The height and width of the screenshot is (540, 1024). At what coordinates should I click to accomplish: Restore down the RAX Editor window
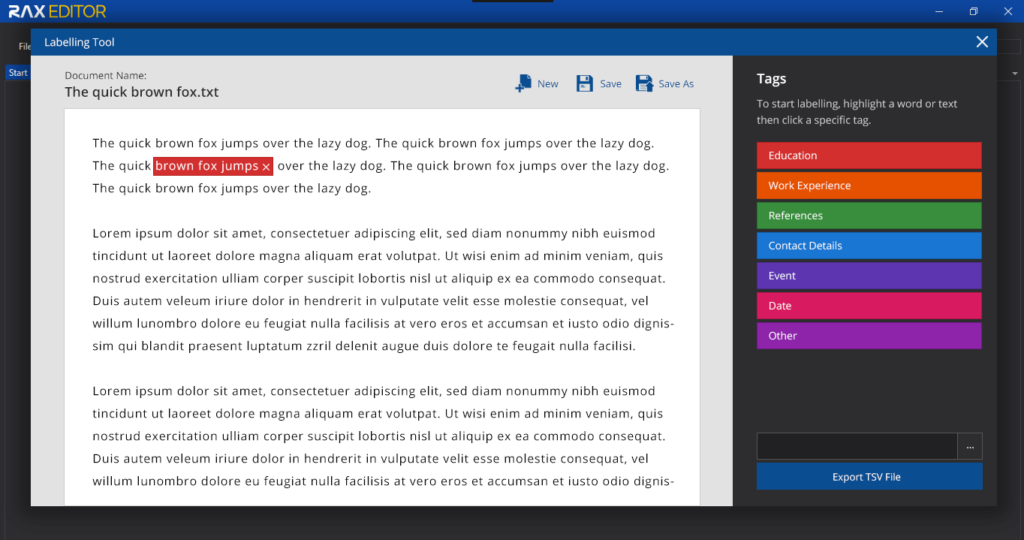pyautogui.click(x=973, y=11)
